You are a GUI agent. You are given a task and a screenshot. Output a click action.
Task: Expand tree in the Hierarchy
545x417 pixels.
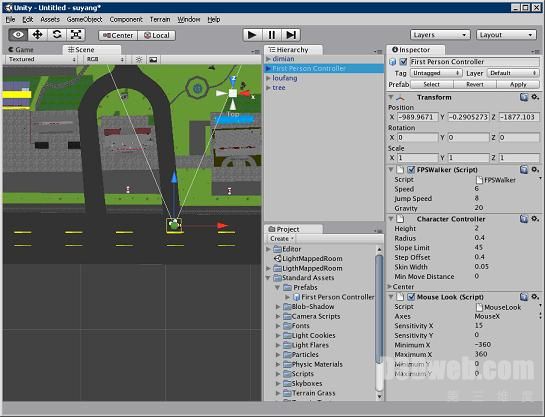click(268, 88)
